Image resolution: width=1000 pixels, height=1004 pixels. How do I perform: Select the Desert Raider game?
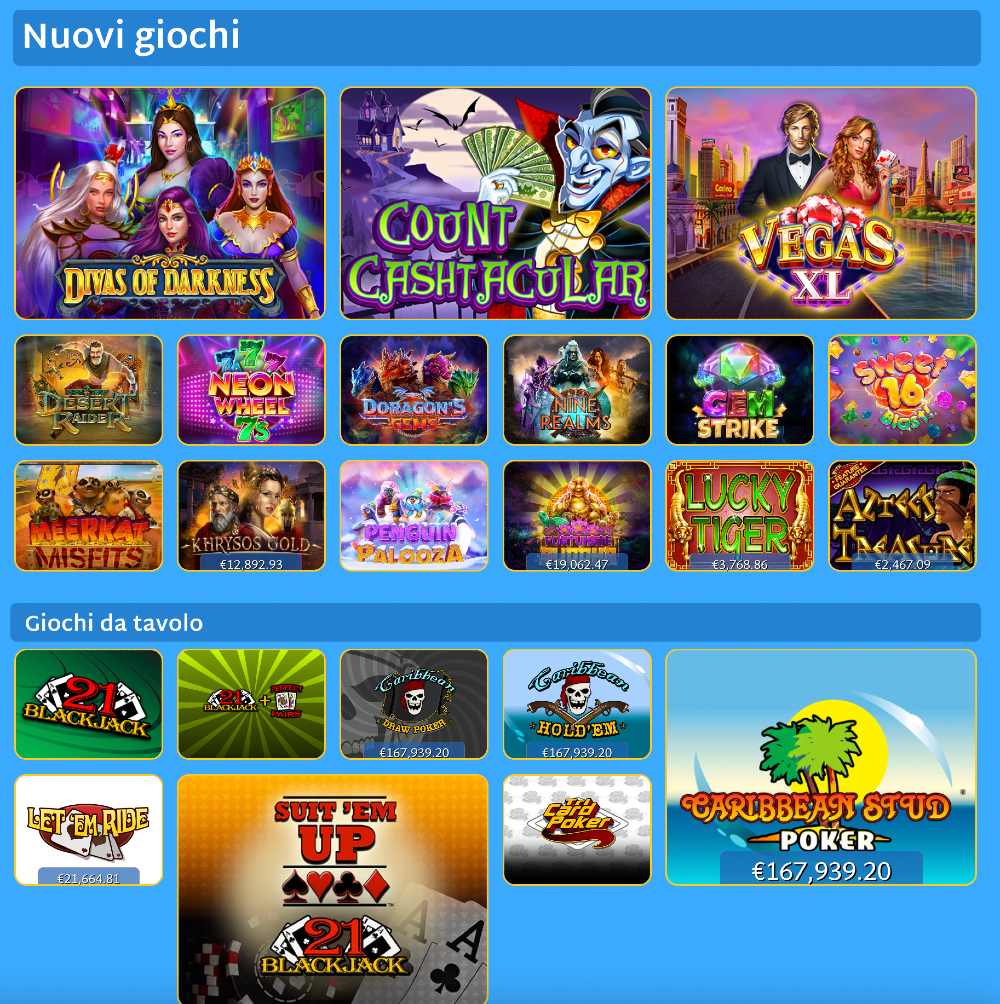(88, 390)
